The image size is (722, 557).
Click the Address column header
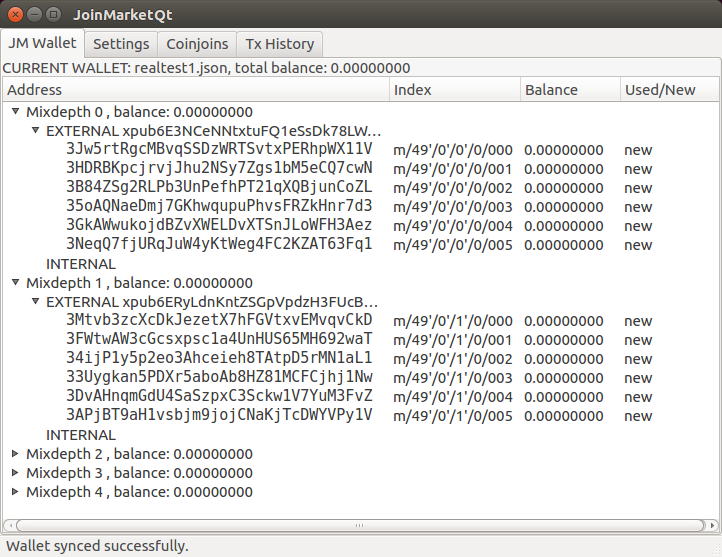point(195,90)
